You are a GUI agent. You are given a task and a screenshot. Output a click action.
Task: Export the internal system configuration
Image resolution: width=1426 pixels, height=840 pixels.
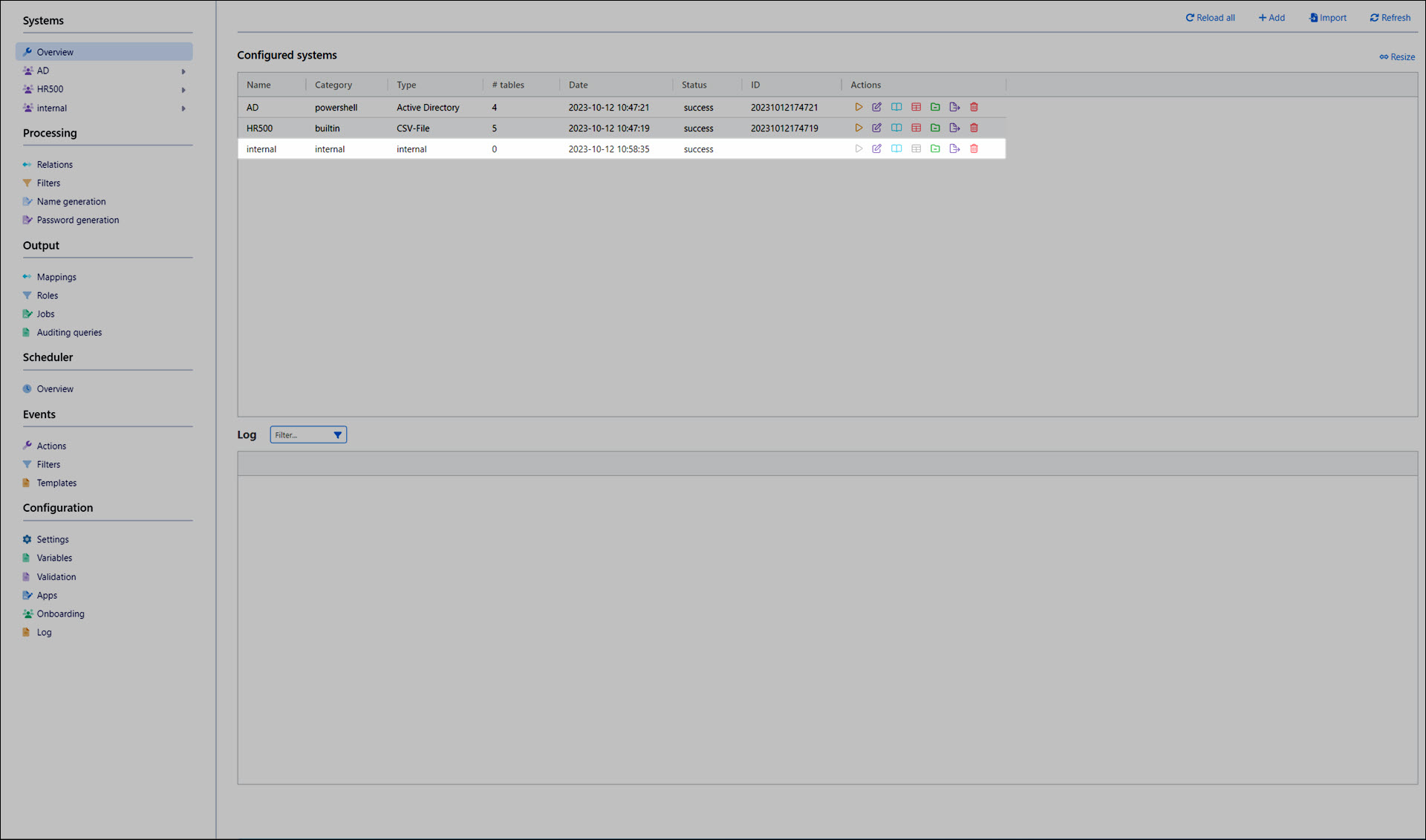pyautogui.click(x=954, y=149)
